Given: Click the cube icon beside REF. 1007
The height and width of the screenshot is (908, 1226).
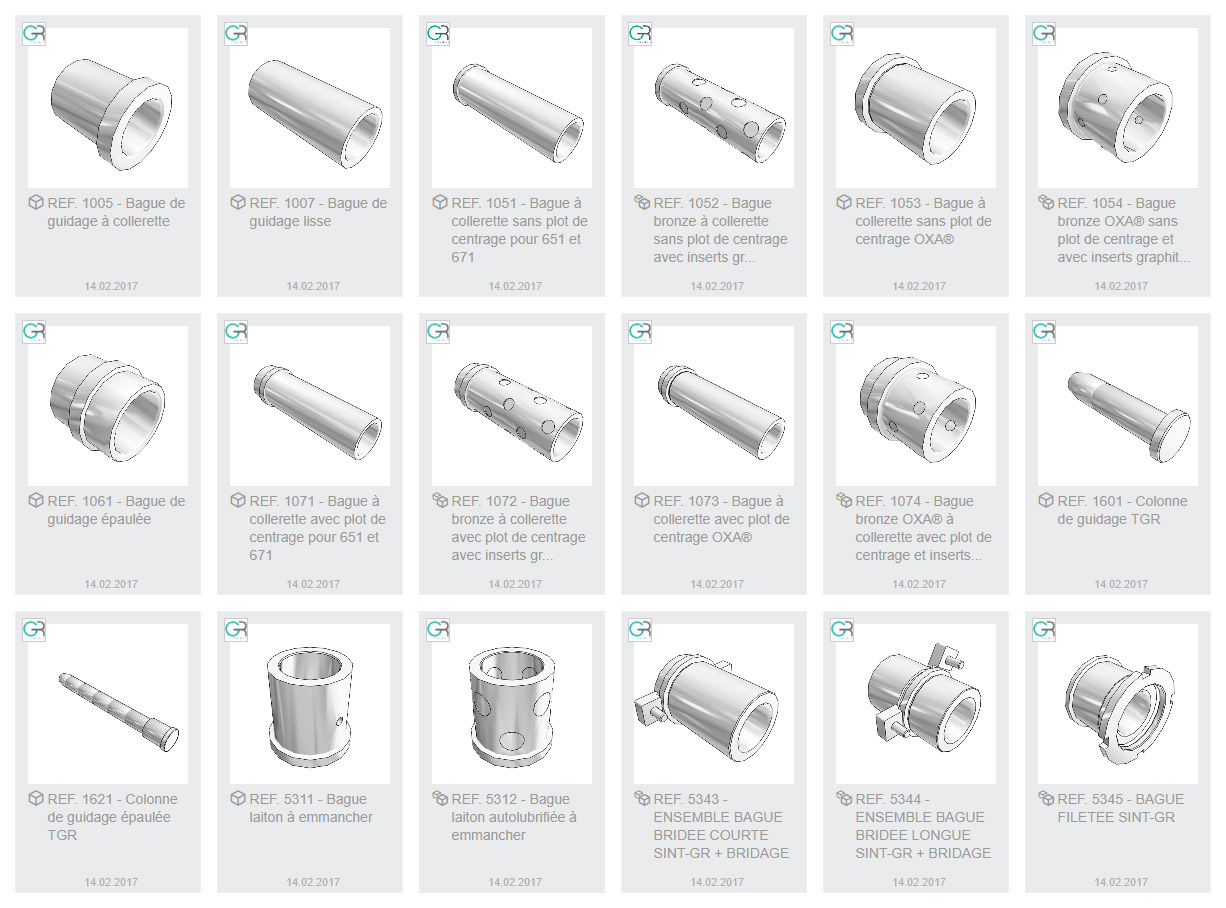Looking at the screenshot, I should pyautogui.click(x=238, y=203).
